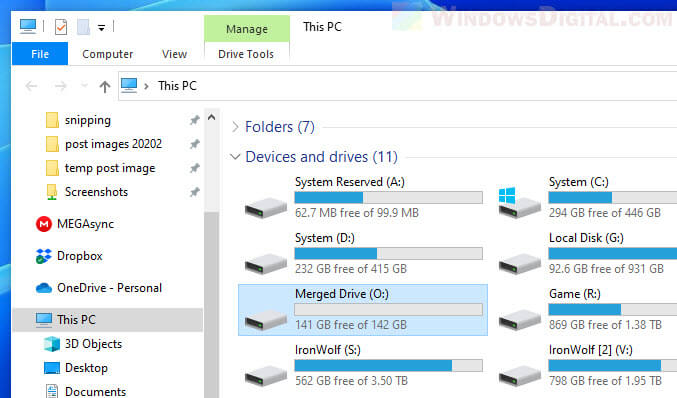Select Merged Drive (O:) drive icon
This screenshot has height=398, width=677.
pyautogui.click(x=266, y=319)
